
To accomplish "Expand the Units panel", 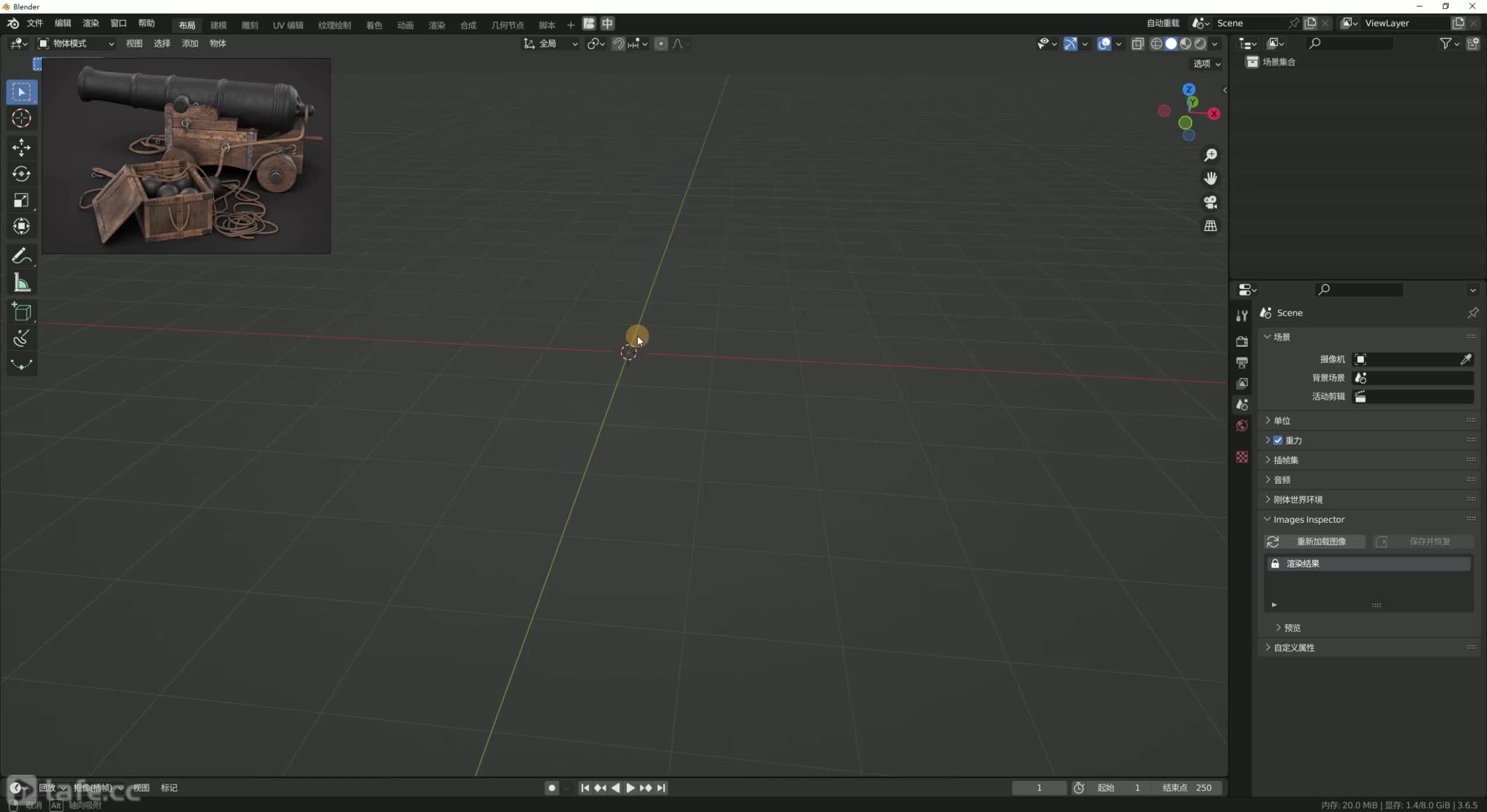I will pyautogui.click(x=1370, y=421).
